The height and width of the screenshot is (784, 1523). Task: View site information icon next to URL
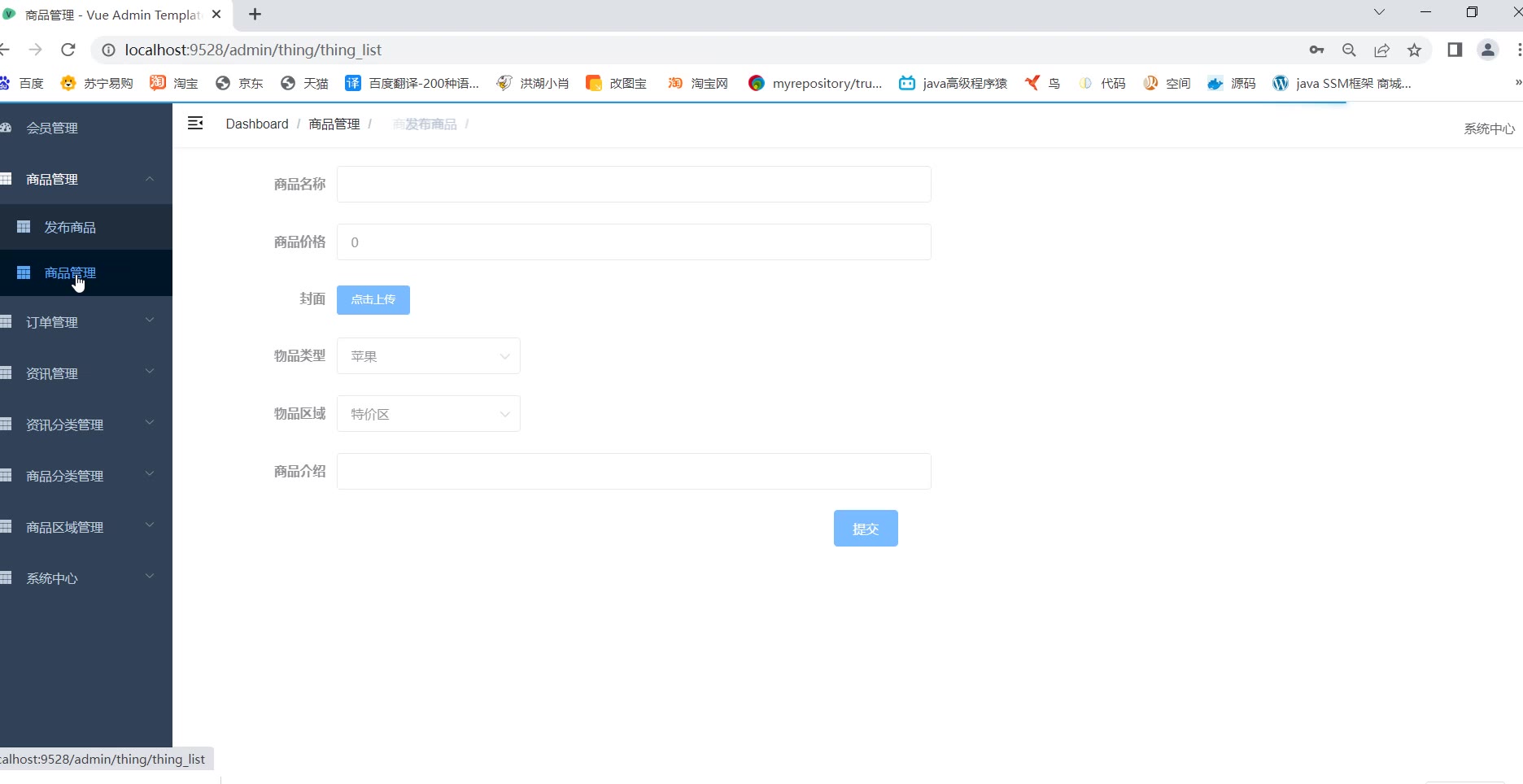click(107, 50)
